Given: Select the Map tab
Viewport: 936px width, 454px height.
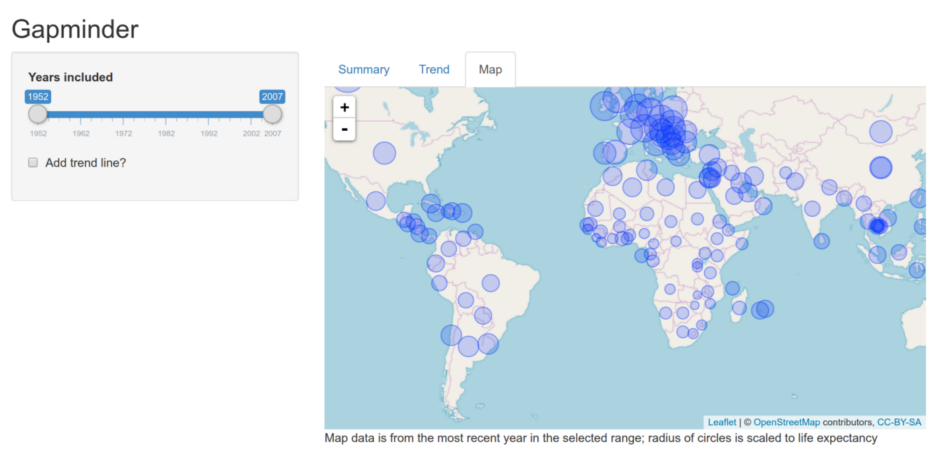Looking at the screenshot, I should [x=490, y=70].
